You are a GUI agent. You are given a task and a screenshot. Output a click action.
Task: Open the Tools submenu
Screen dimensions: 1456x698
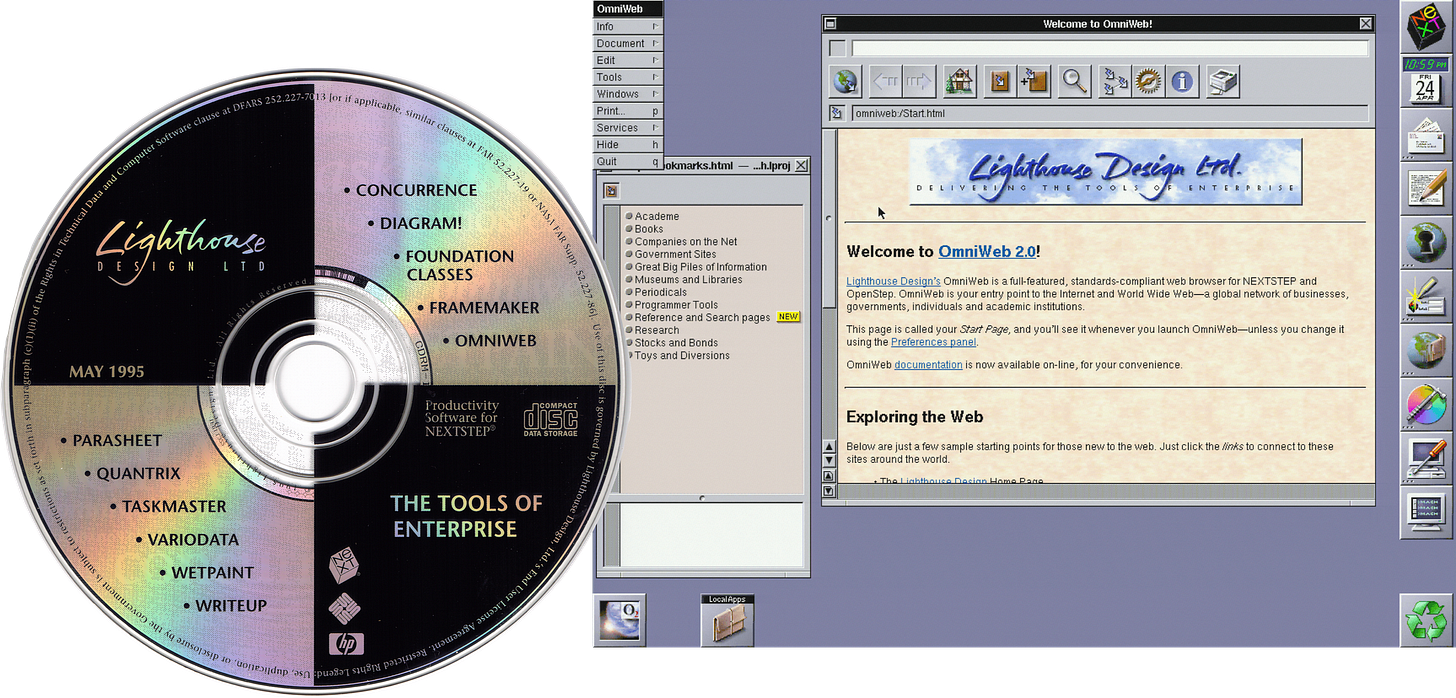(628, 77)
